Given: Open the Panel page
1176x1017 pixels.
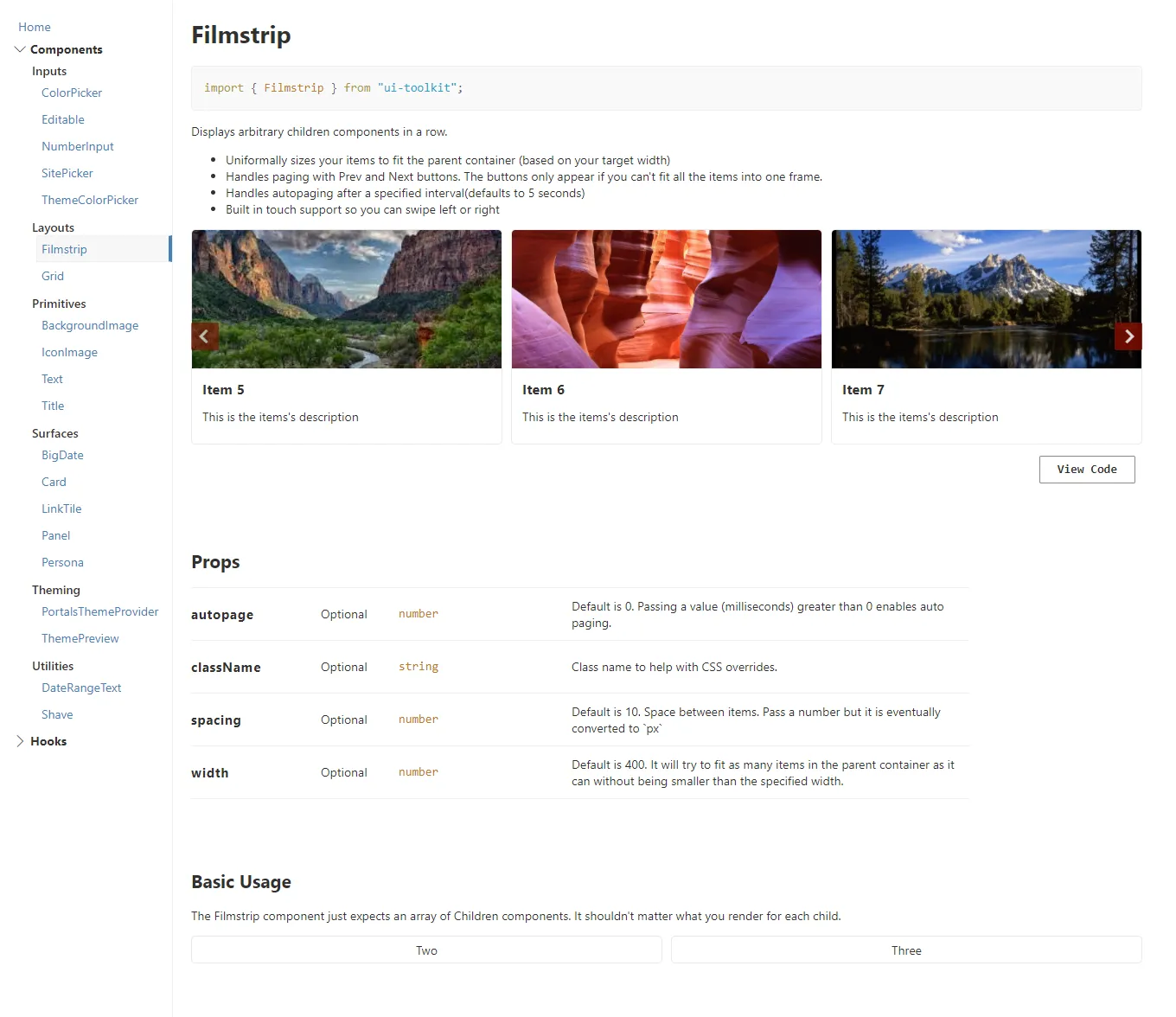Looking at the screenshot, I should (x=55, y=535).
